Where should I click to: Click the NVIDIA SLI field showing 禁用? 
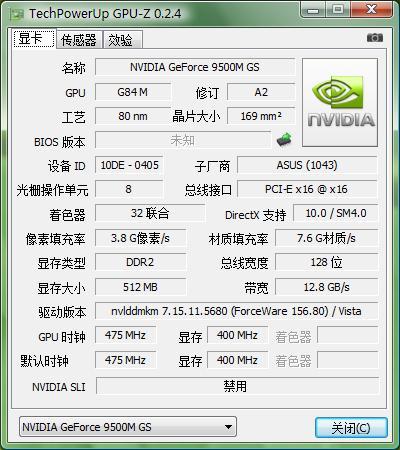(x=237, y=386)
